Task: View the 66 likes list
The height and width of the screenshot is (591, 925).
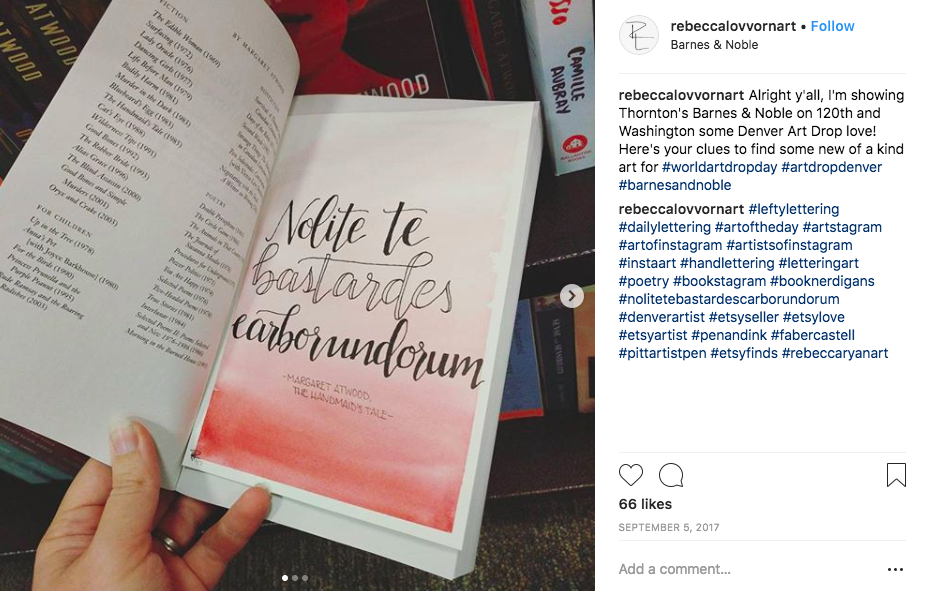Action: click(645, 504)
